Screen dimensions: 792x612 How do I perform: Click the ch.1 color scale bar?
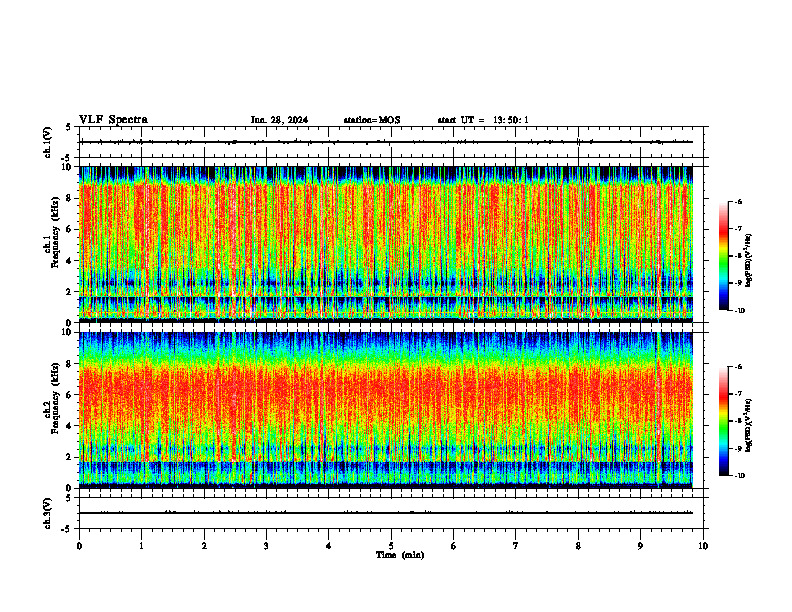coord(723,256)
